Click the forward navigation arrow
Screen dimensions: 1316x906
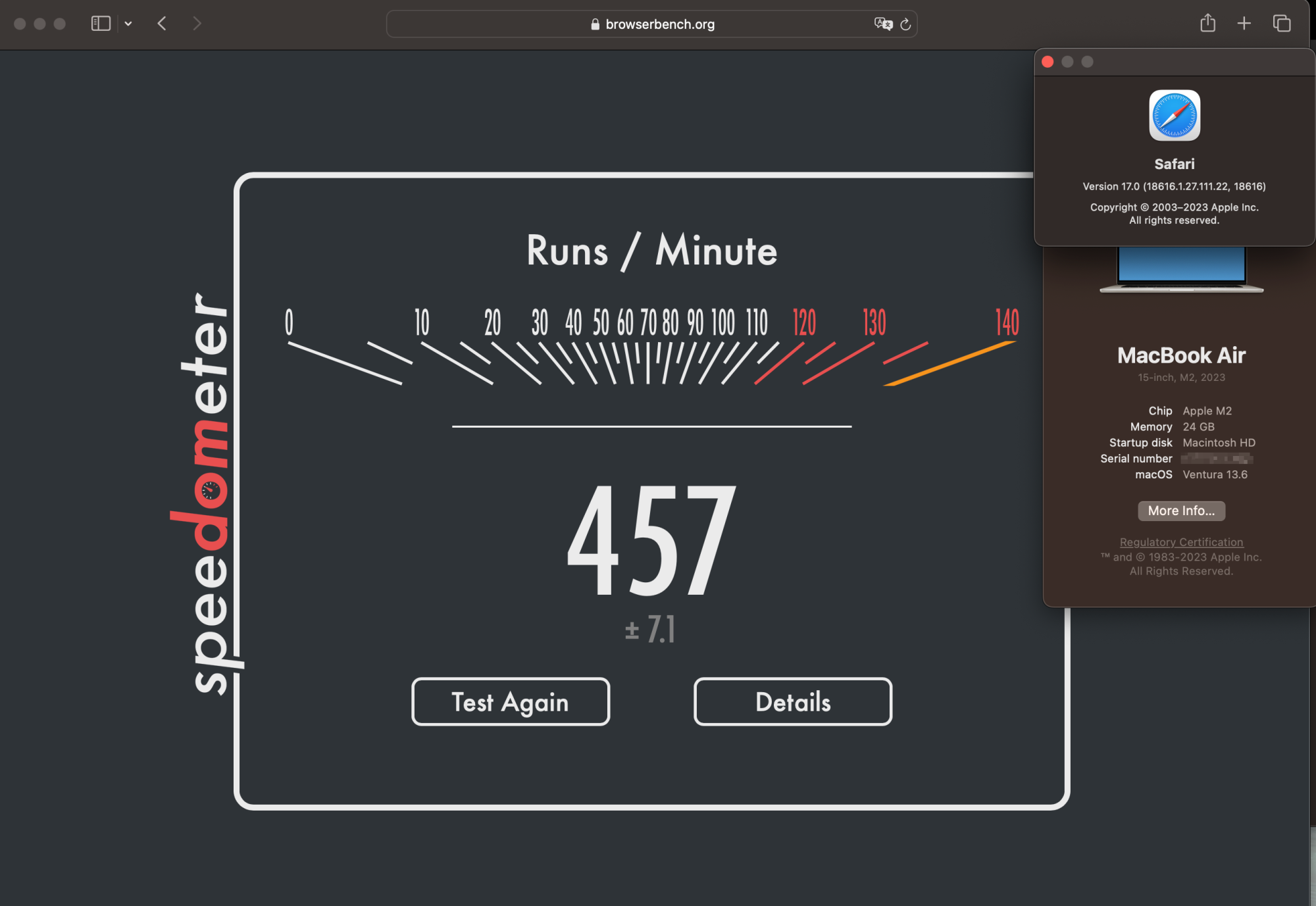[197, 24]
